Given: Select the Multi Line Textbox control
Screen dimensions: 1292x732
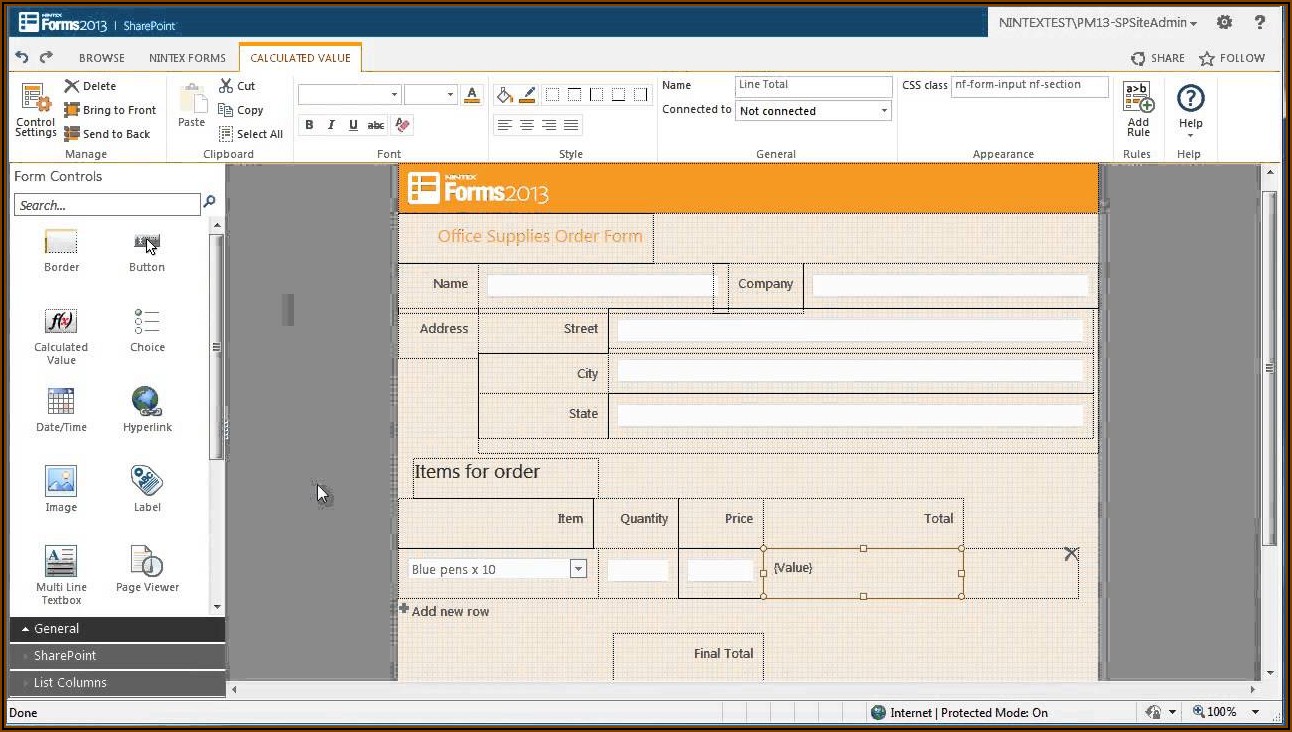Looking at the screenshot, I should pos(61,562).
